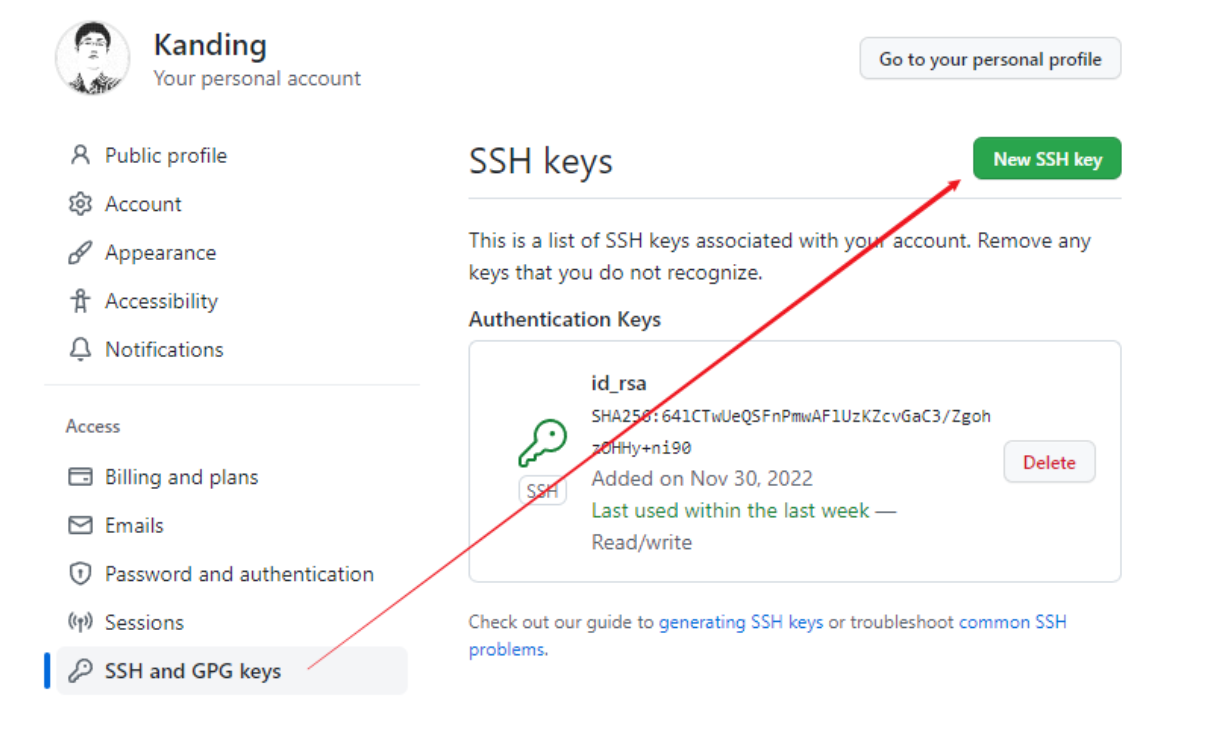
Task: Click the Accessibility figure icon
Action: [80, 301]
